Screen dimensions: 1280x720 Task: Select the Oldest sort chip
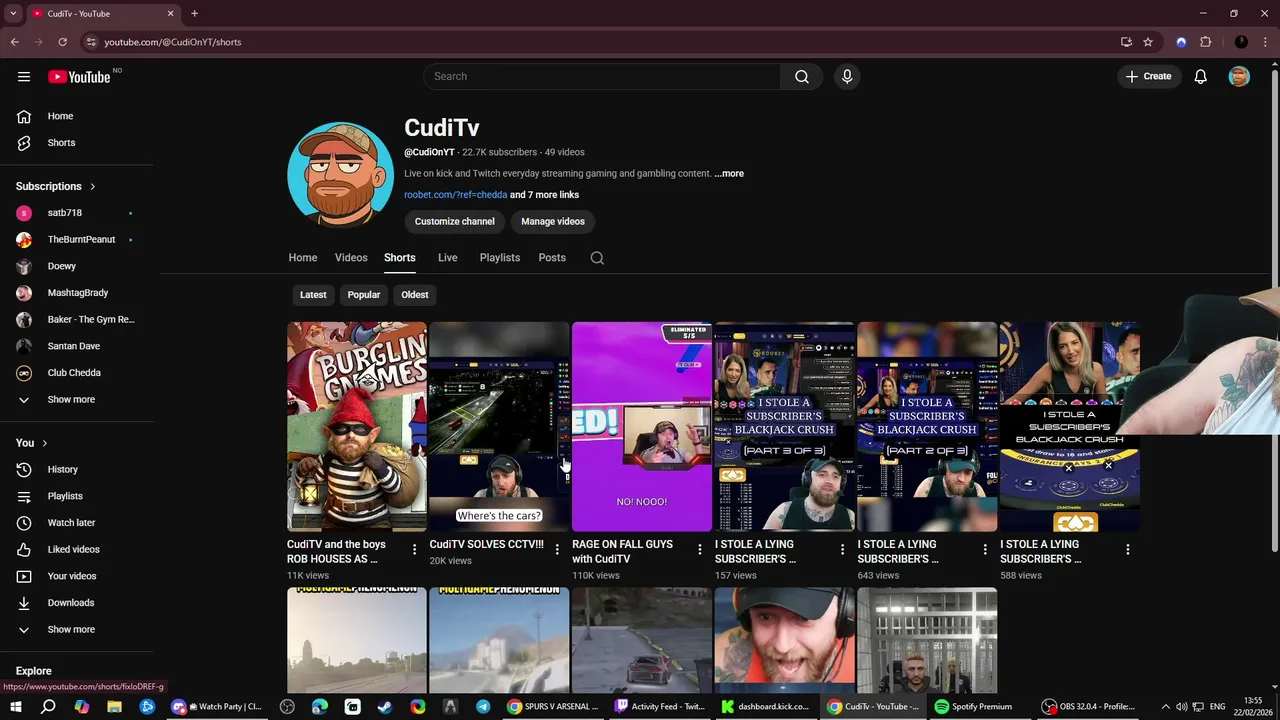point(415,295)
